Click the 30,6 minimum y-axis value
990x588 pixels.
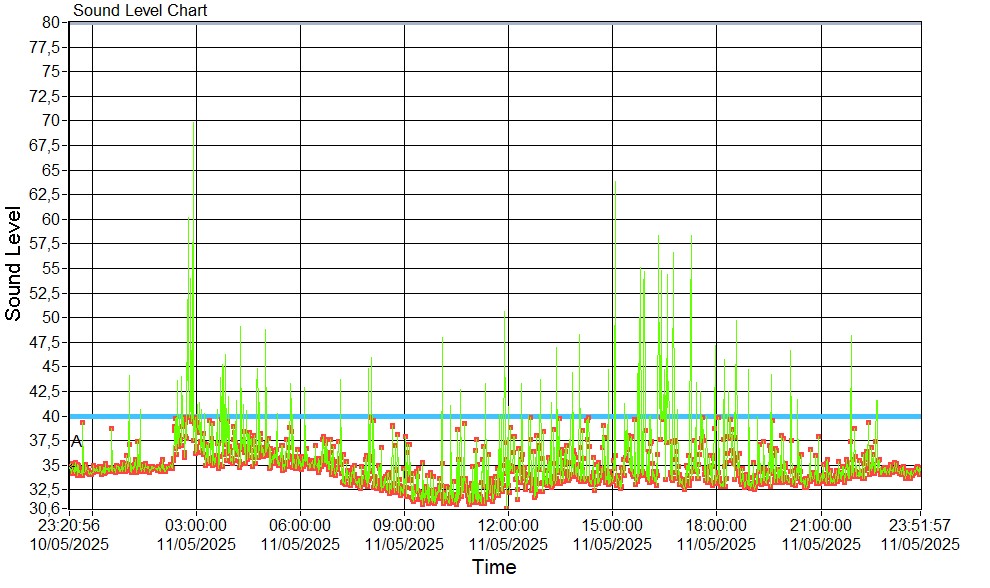(48, 508)
